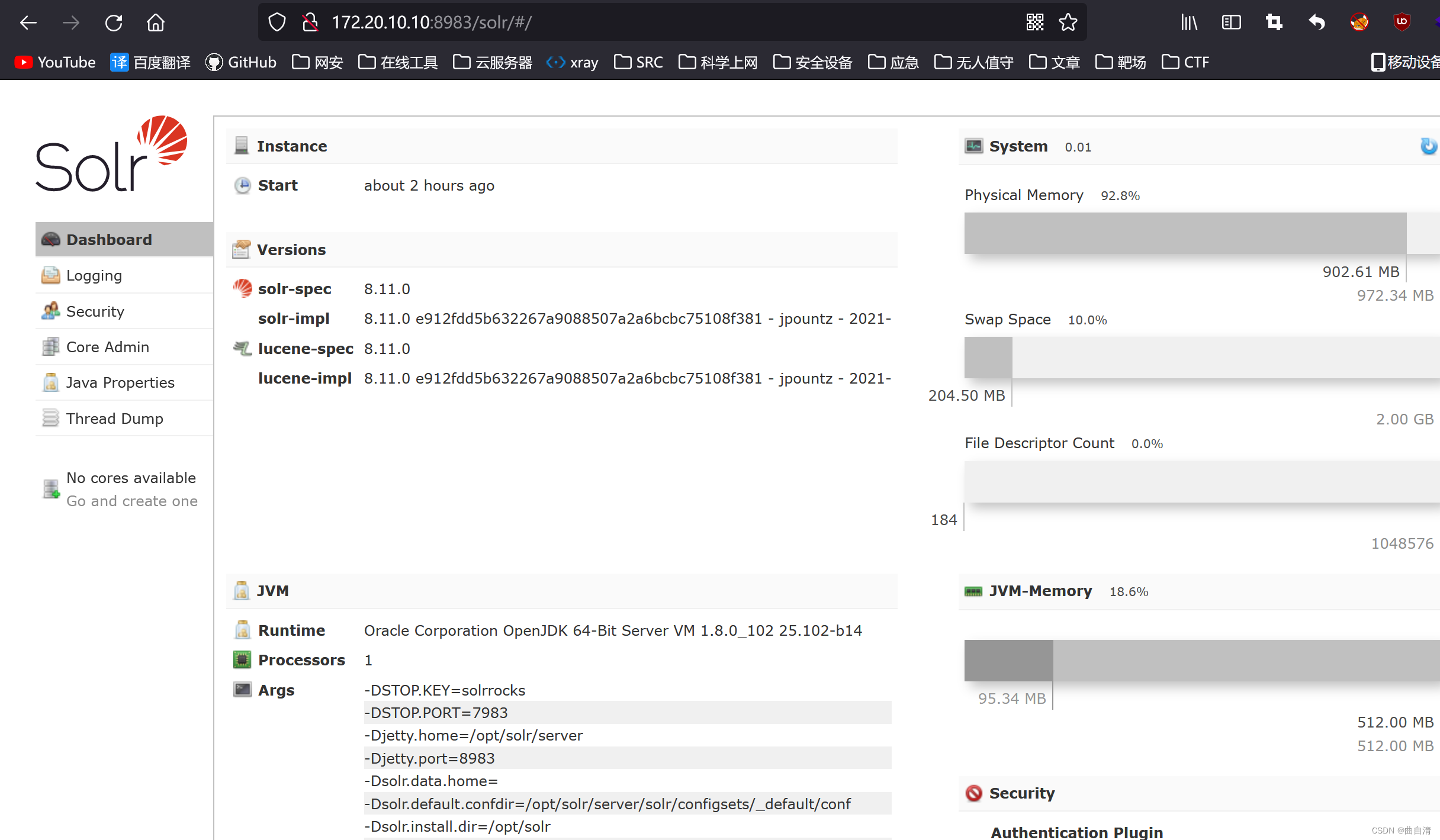Viewport: 1440px width, 840px height.
Task: Go to browser home page
Action: (156, 22)
